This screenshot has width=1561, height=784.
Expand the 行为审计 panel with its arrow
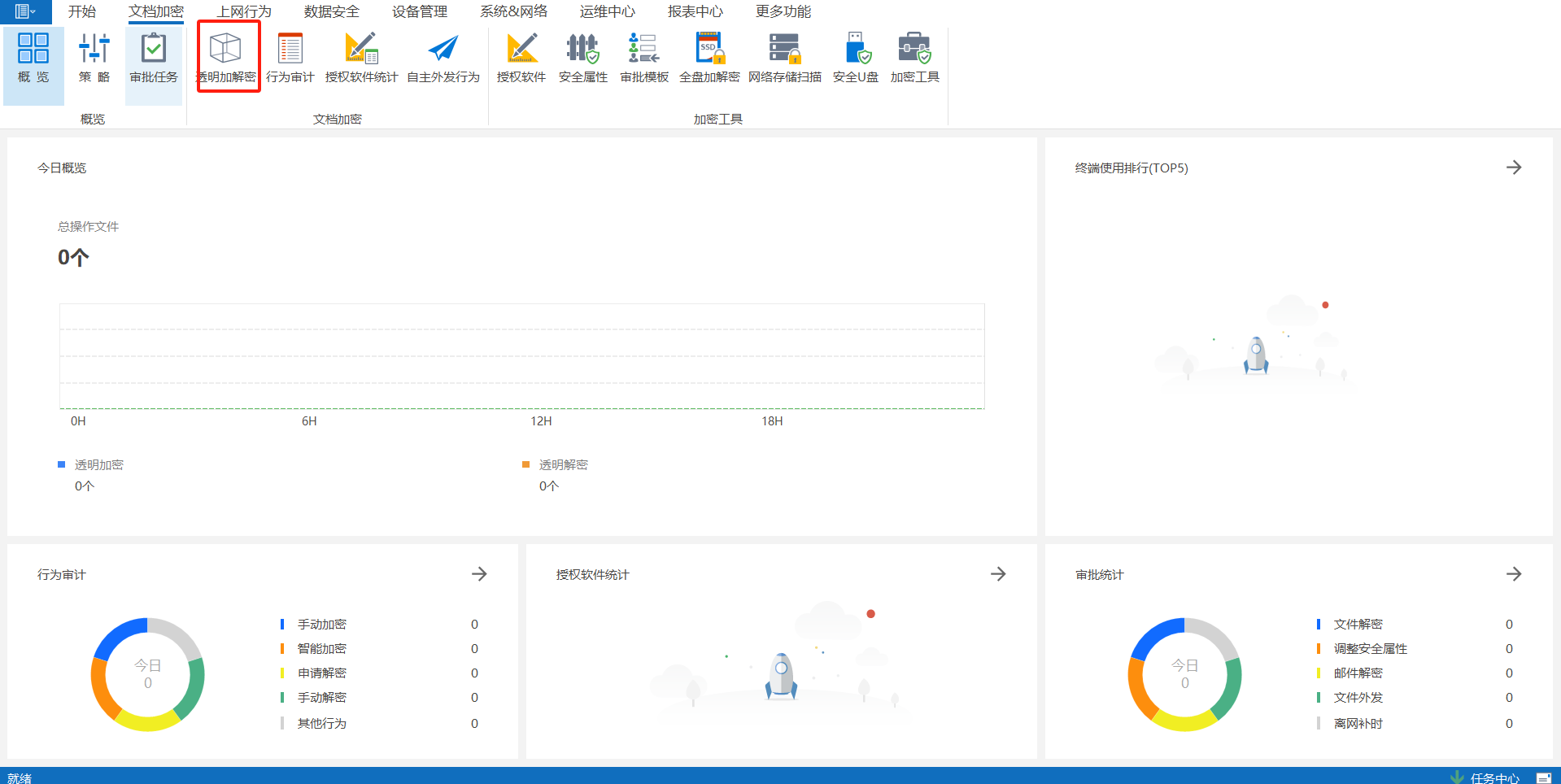click(479, 574)
